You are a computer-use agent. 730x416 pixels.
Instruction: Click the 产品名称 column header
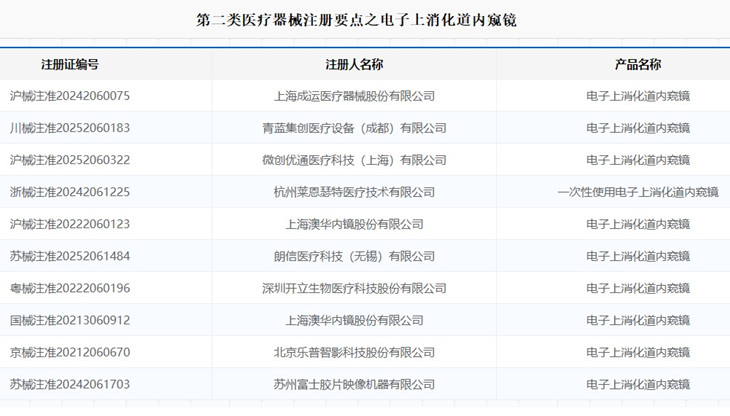637,64
